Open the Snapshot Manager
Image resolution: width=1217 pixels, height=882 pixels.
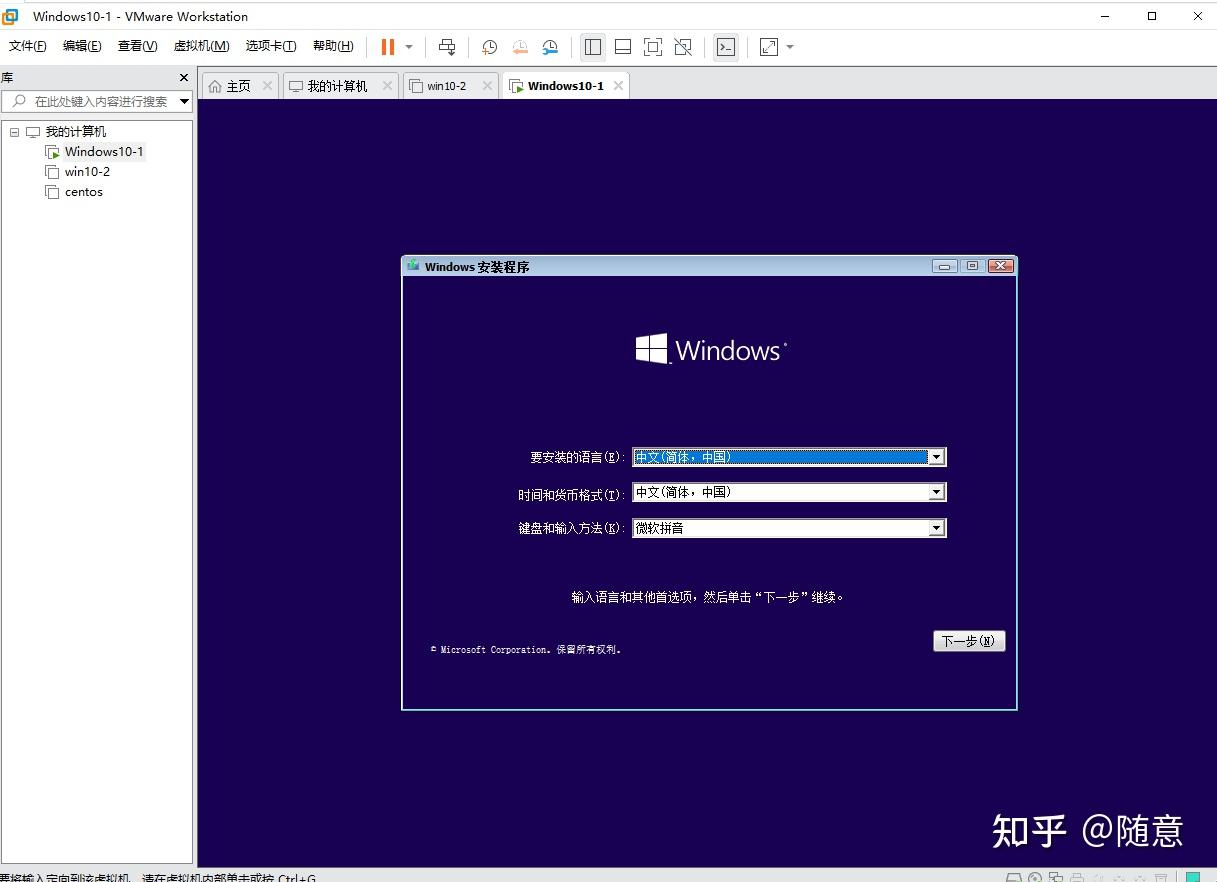click(549, 46)
